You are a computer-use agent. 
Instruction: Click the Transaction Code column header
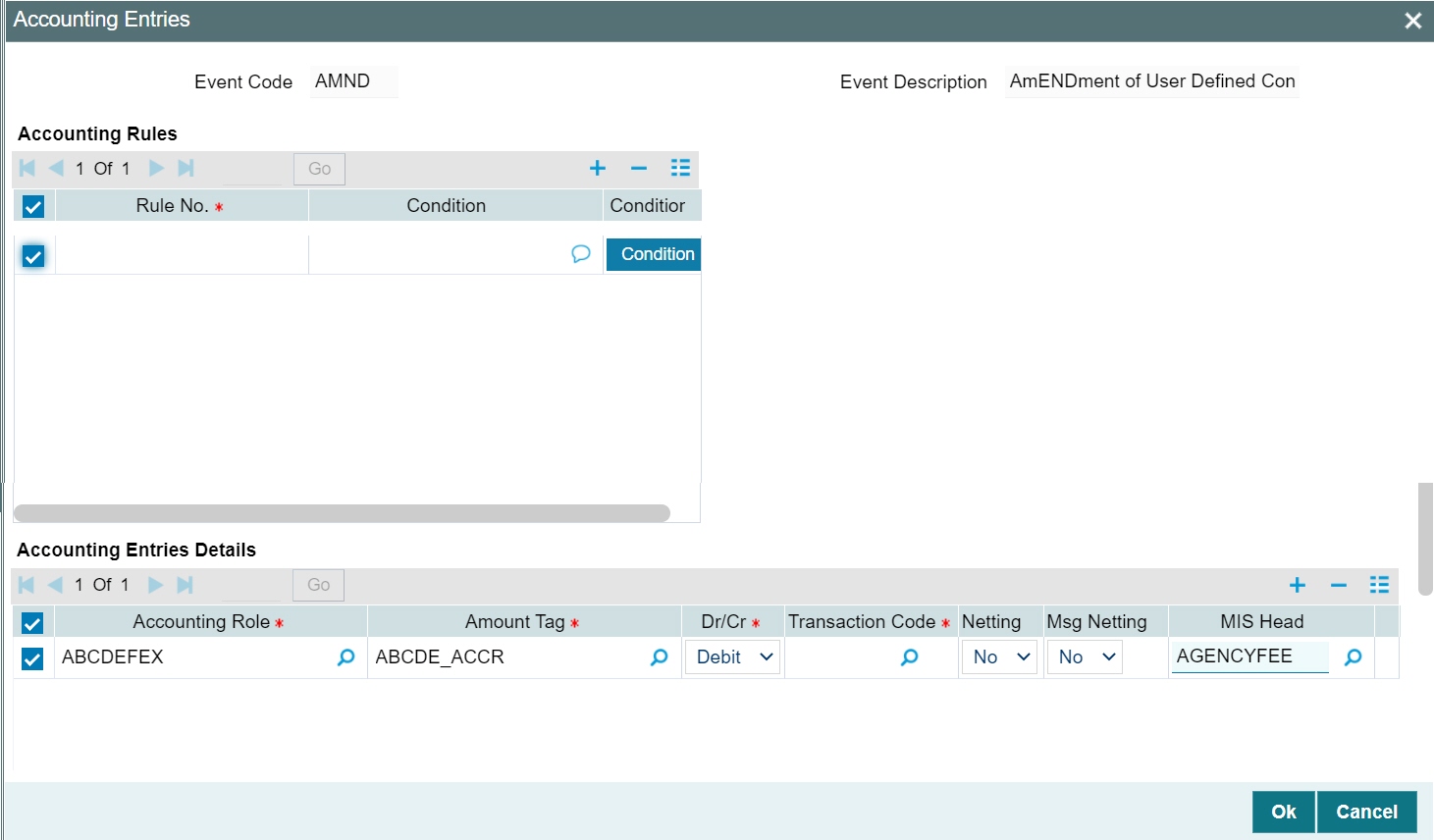tap(871, 622)
